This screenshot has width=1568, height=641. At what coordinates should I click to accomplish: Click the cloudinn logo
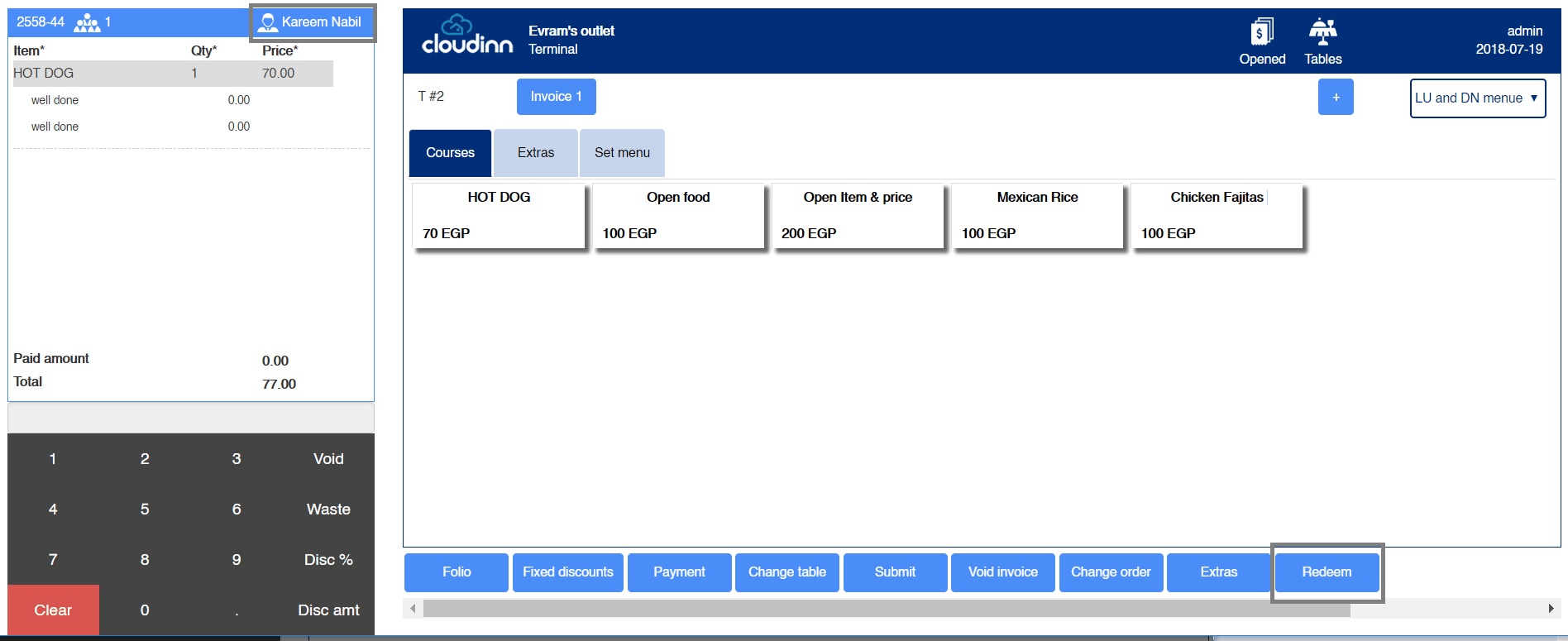point(467,36)
